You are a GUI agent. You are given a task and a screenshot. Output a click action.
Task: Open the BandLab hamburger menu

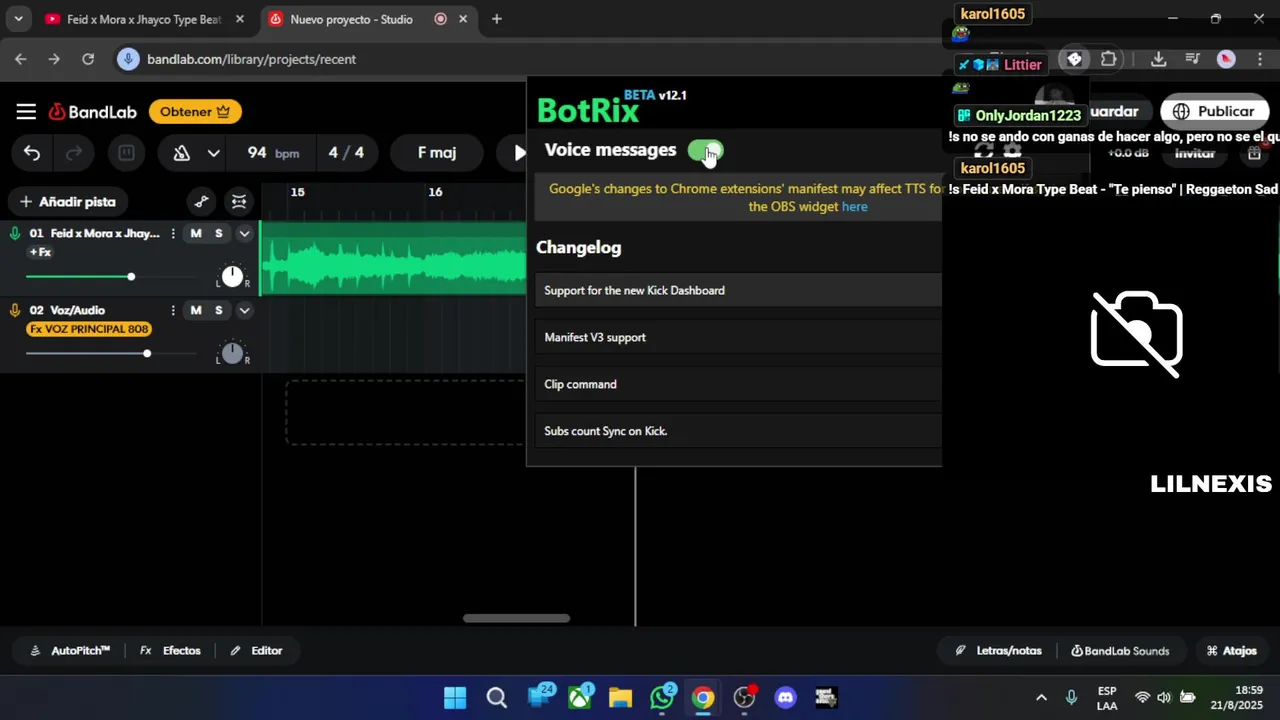26,112
